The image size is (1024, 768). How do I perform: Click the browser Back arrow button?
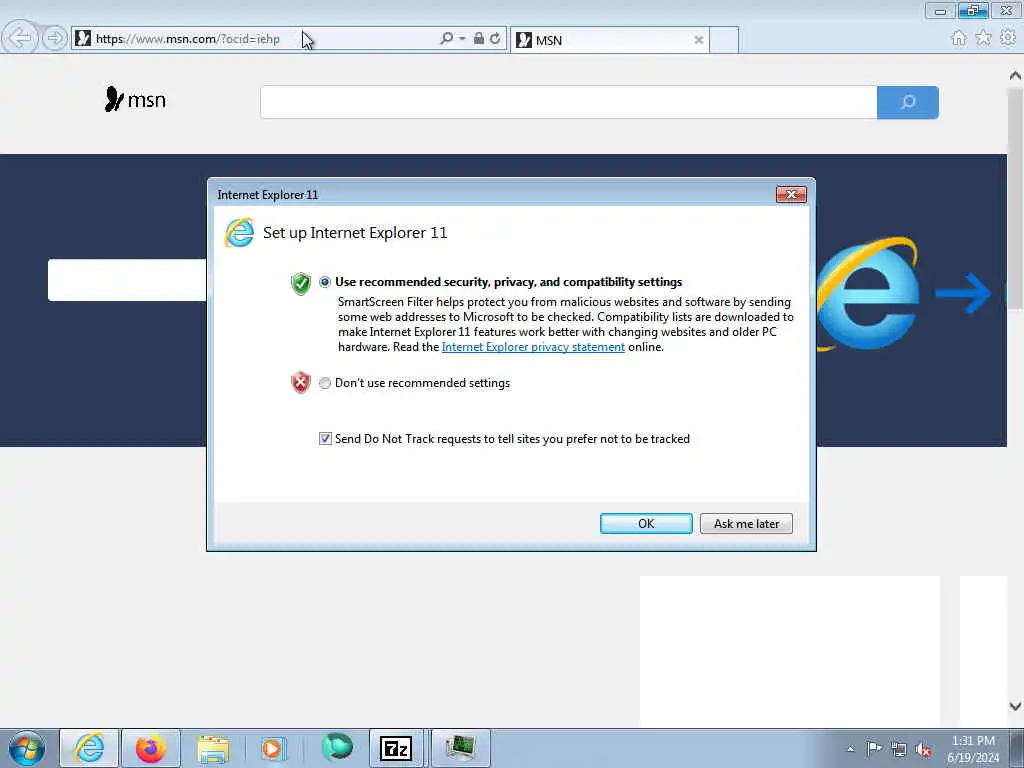click(x=21, y=38)
